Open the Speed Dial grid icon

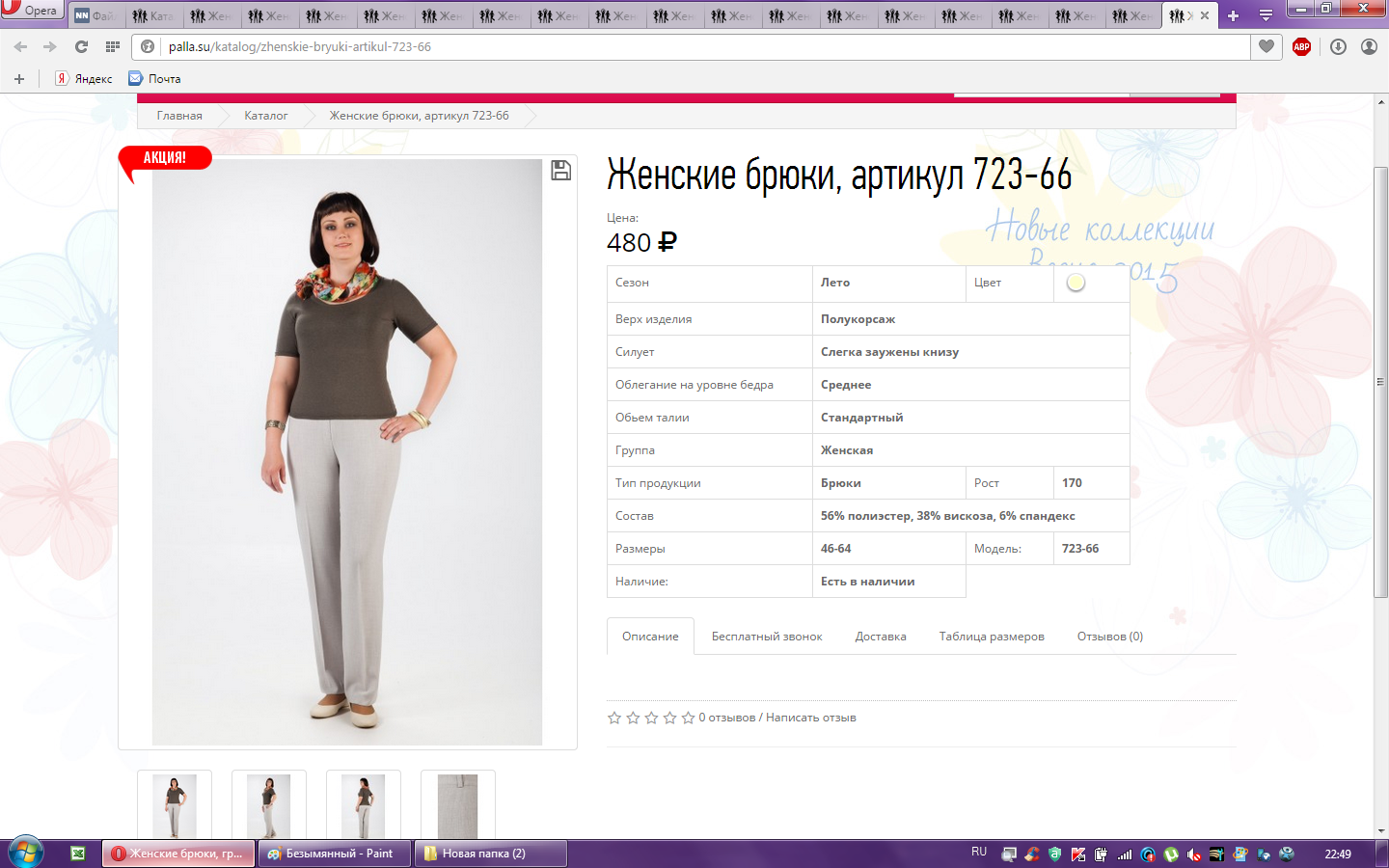113,46
